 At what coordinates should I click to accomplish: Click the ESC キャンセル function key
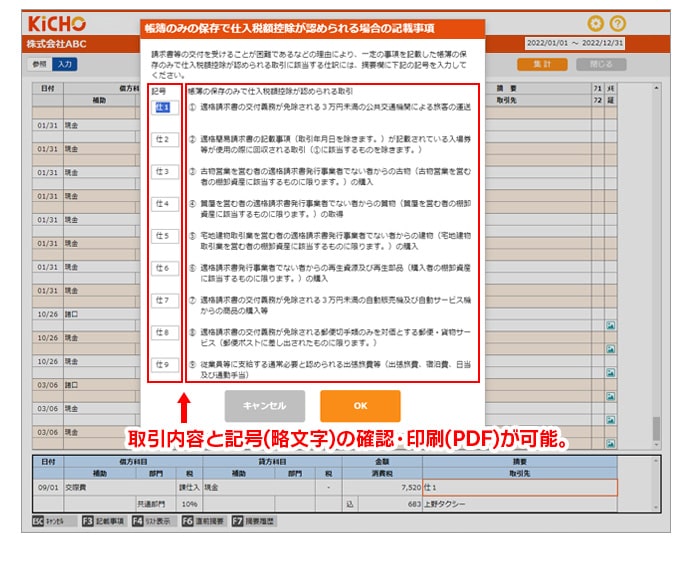[x=54, y=521]
